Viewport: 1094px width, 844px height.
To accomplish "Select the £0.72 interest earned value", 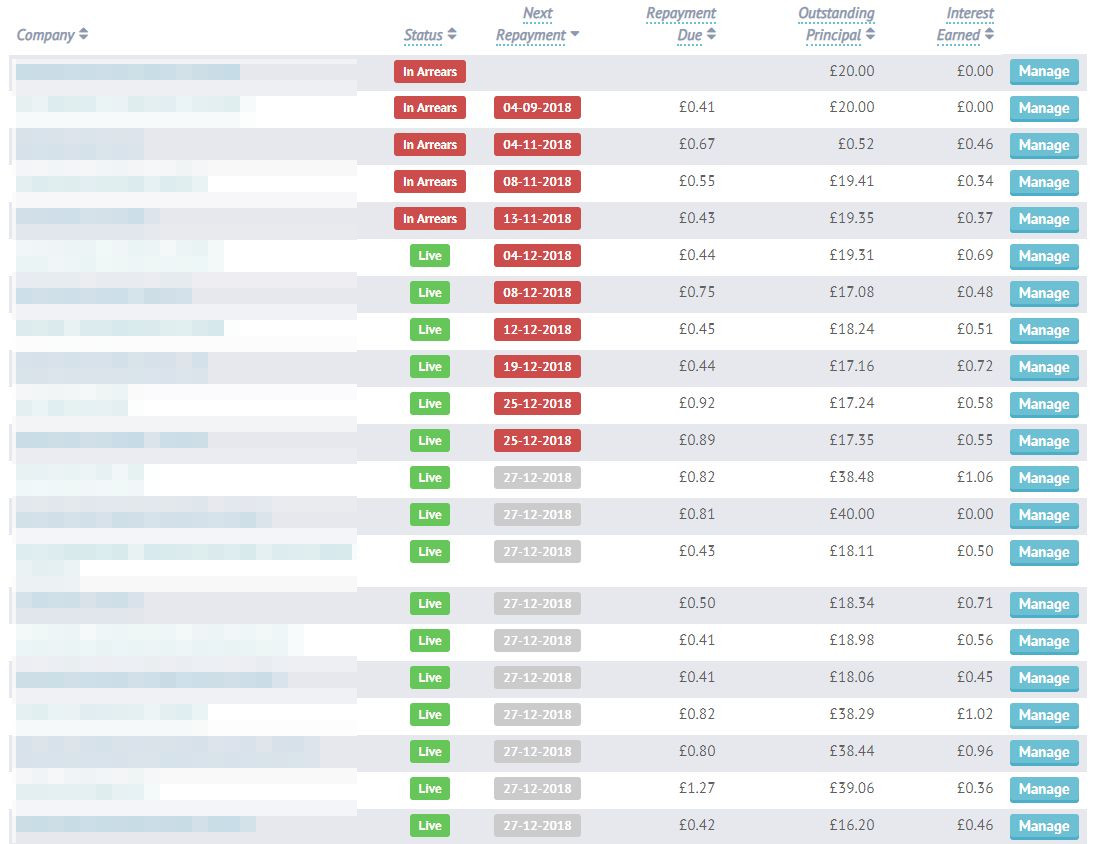I will (975, 366).
